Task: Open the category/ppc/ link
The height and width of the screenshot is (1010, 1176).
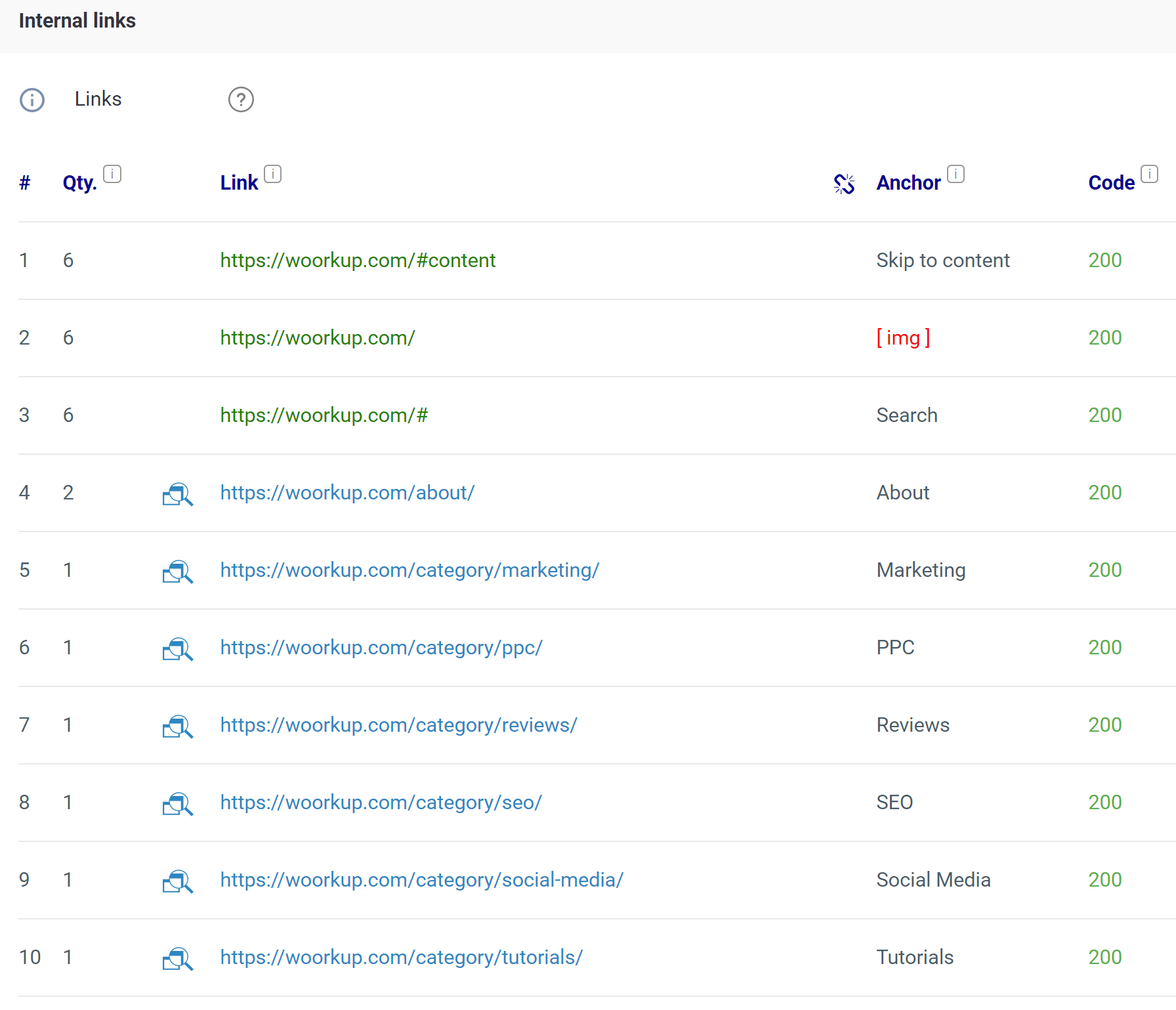Action: pyautogui.click(x=381, y=648)
